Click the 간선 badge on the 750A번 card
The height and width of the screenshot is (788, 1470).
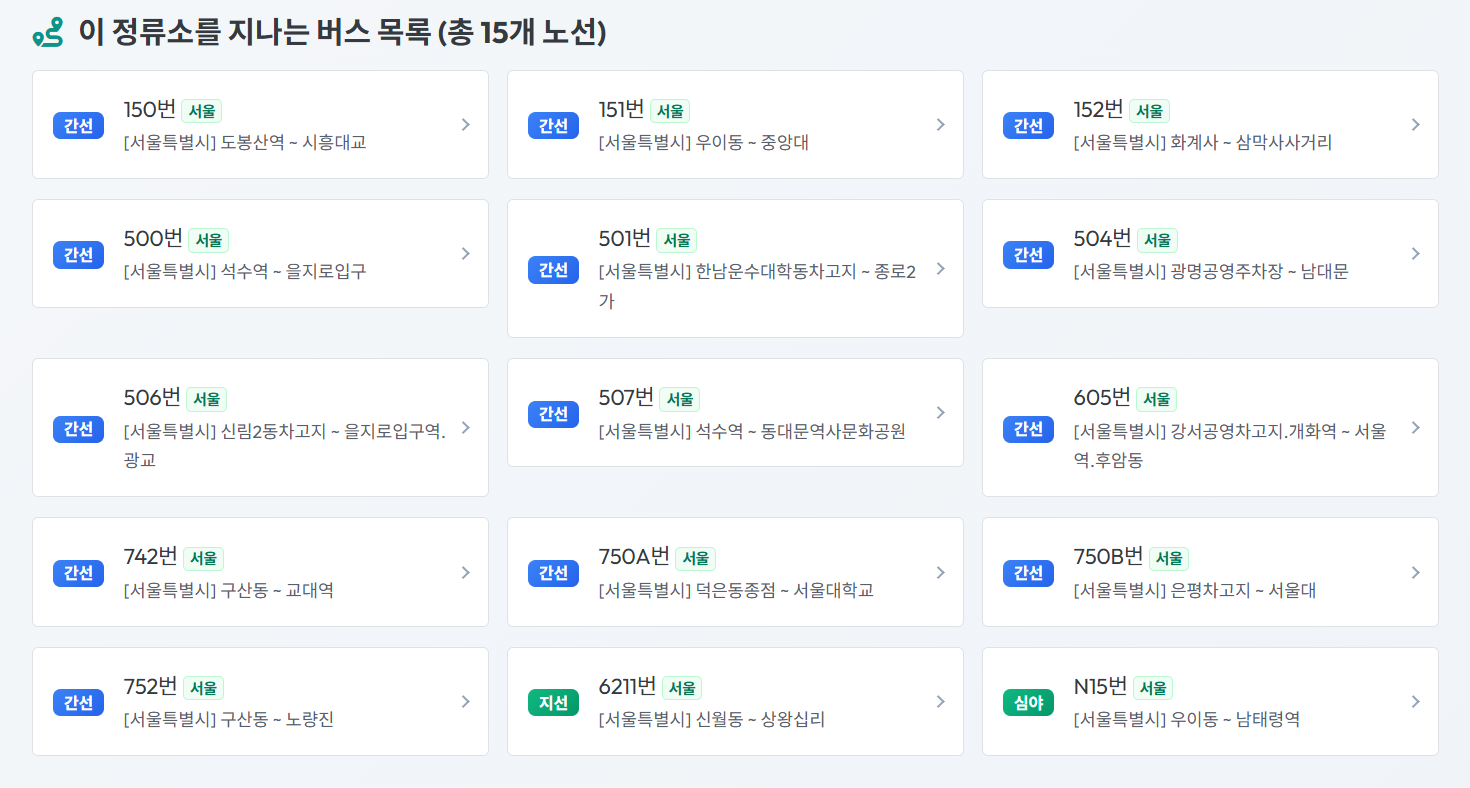click(x=553, y=572)
